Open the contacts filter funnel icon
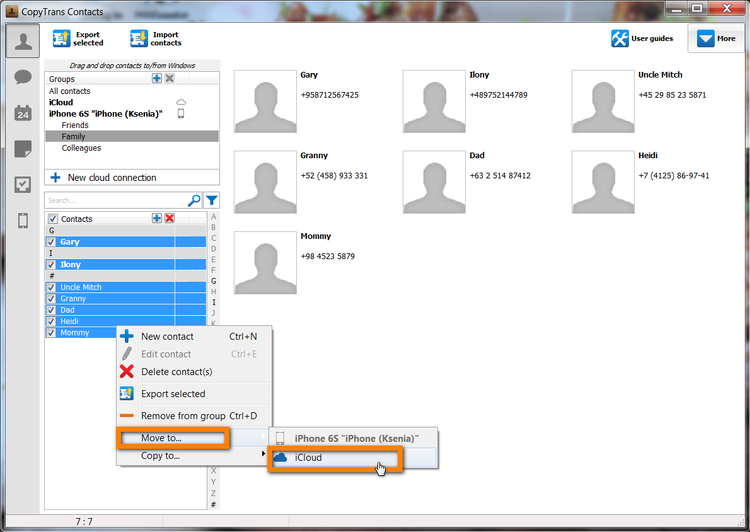The height and width of the screenshot is (532, 750). point(211,200)
